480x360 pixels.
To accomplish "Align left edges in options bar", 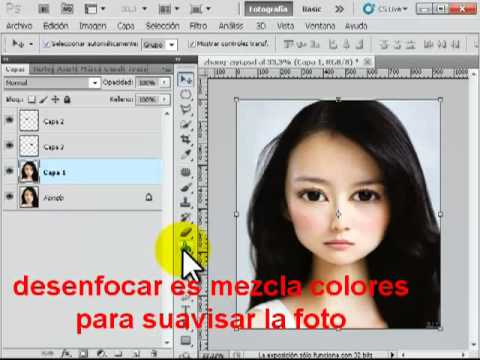I will [x=333, y=44].
